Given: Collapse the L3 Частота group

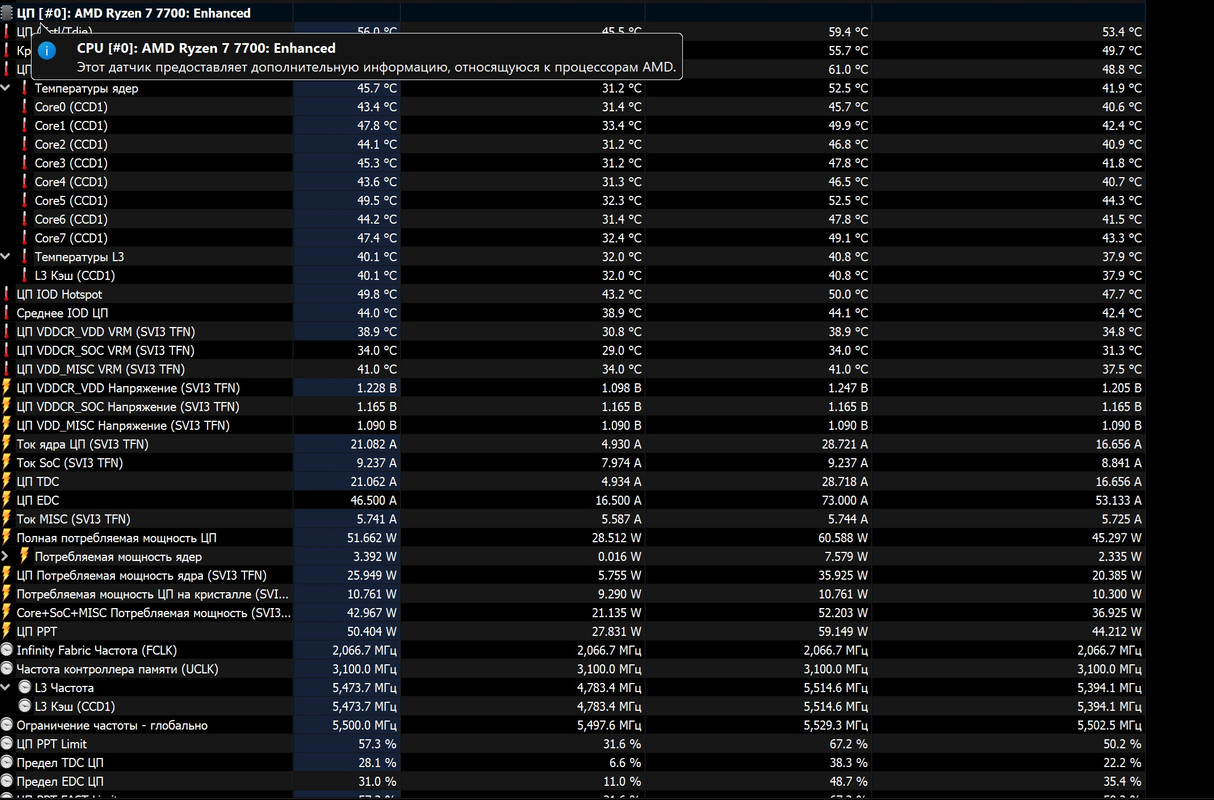Looking at the screenshot, I should [x=6, y=688].
